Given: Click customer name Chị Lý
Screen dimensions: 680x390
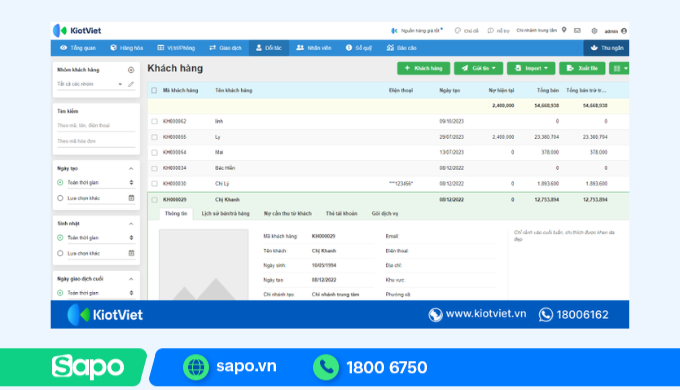Looking at the screenshot, I should 222,184.
